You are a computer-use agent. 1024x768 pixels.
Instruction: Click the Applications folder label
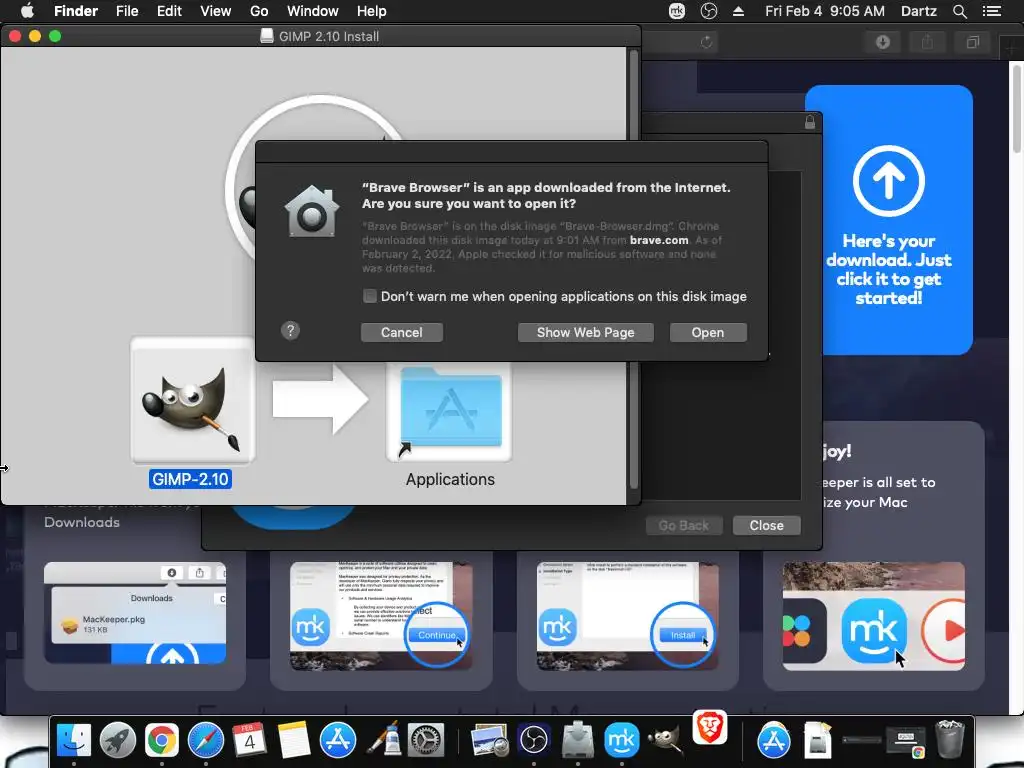click(450, 479)
